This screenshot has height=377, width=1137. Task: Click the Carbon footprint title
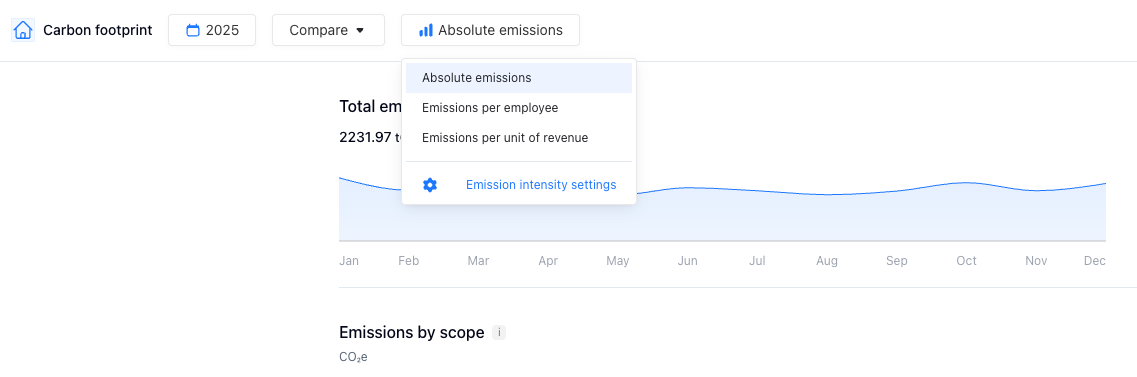98,30
